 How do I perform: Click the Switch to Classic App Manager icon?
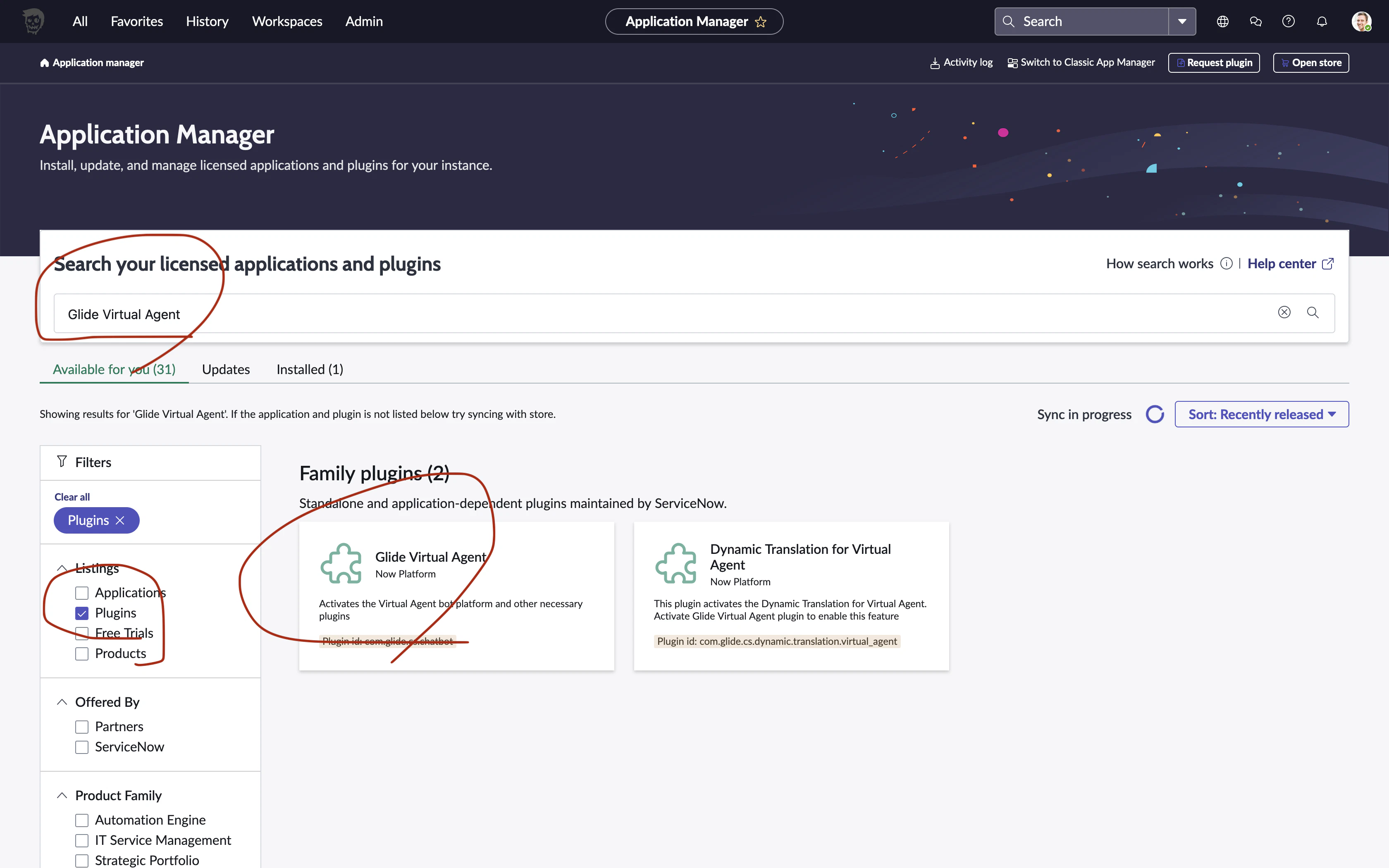1012,62
